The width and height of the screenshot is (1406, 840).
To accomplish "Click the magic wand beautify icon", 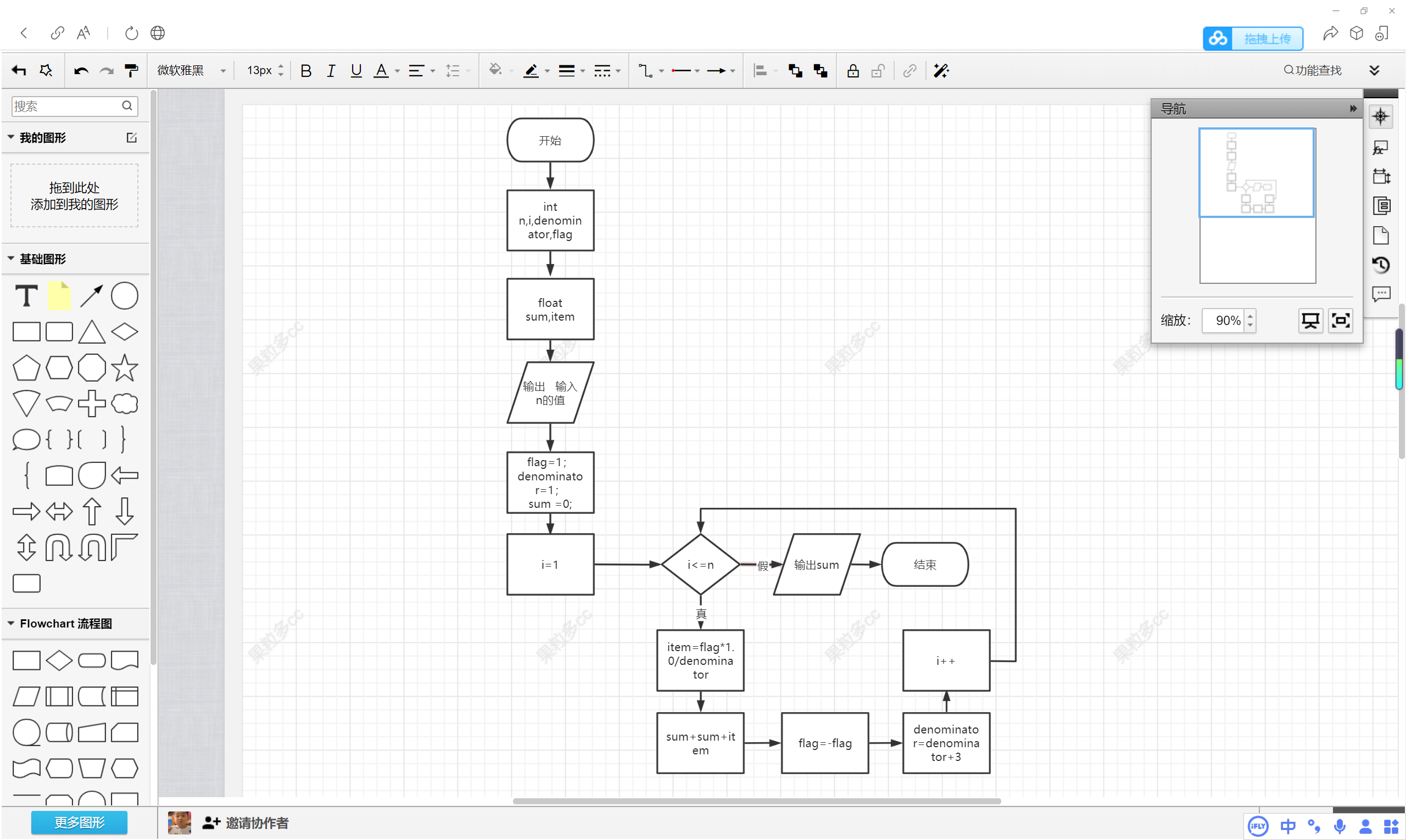I will [x=941, y=71].
